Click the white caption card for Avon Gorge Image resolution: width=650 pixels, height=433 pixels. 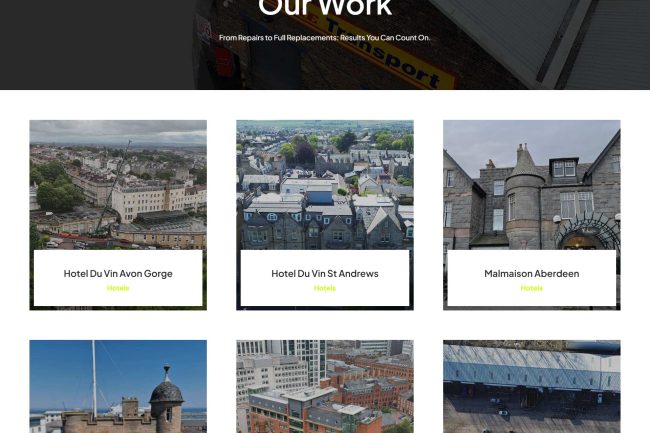[x=118, y=278]
